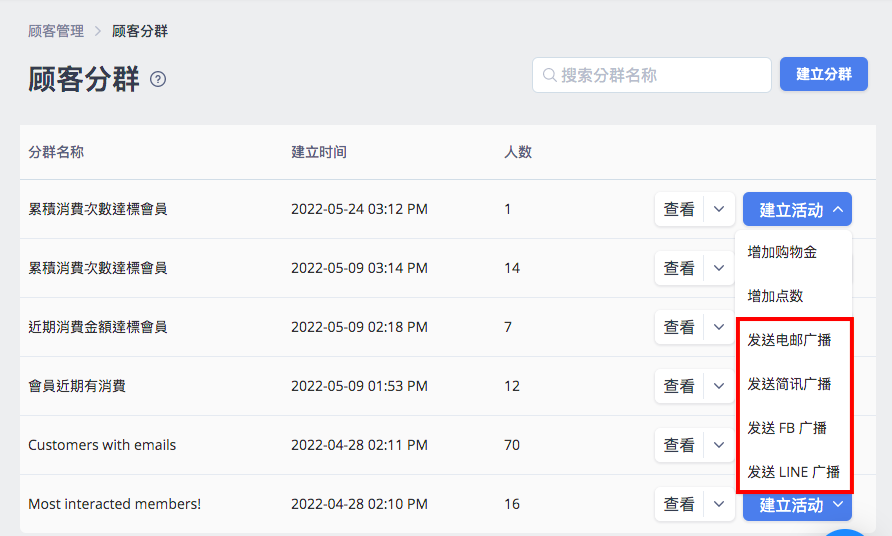Click the member count 16
Viewport: 892px width, 536px height.
512,504
